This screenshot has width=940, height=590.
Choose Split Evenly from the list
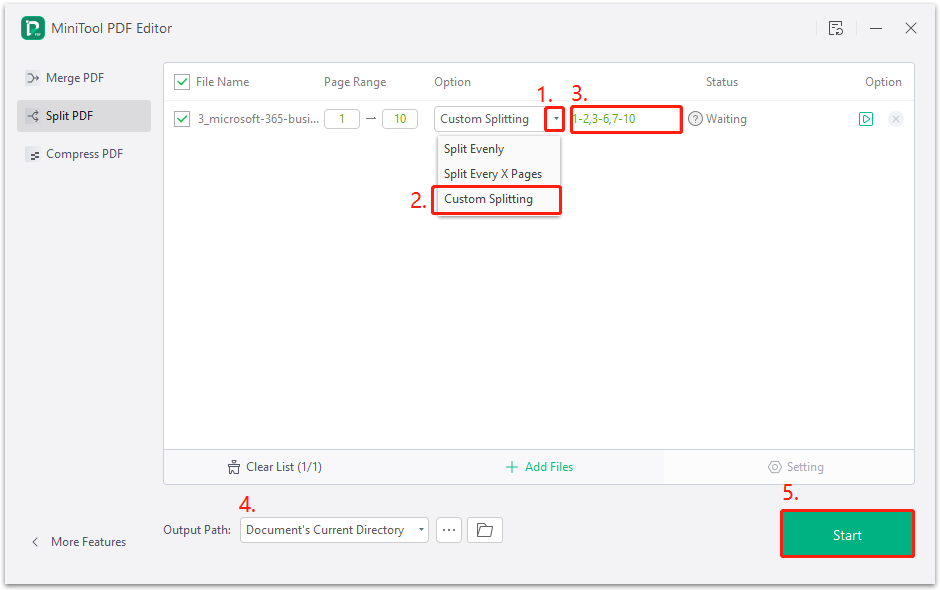click(x=474, y=149)
